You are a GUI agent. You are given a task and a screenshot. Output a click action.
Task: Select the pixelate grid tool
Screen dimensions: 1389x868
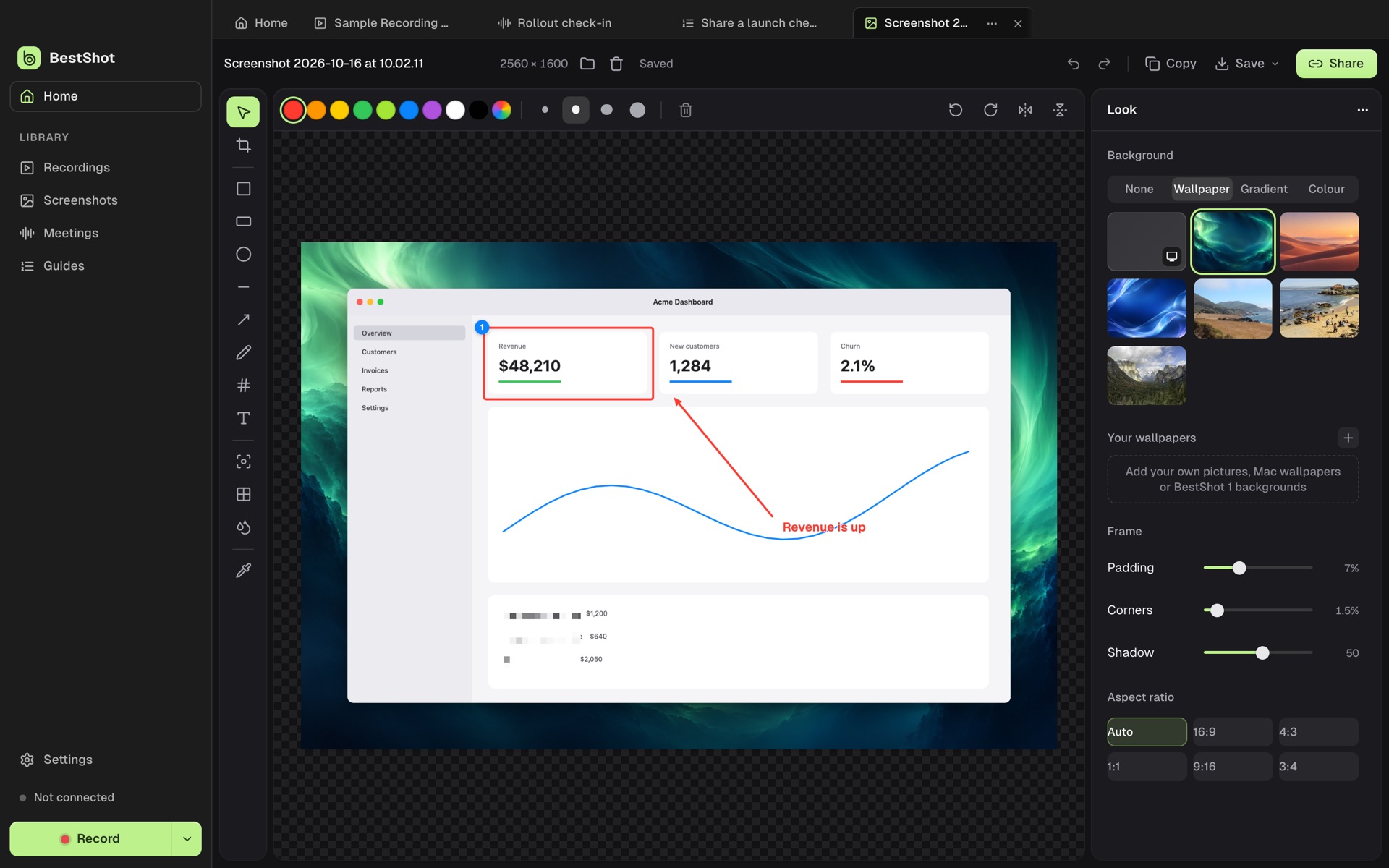tap(243, 494)
